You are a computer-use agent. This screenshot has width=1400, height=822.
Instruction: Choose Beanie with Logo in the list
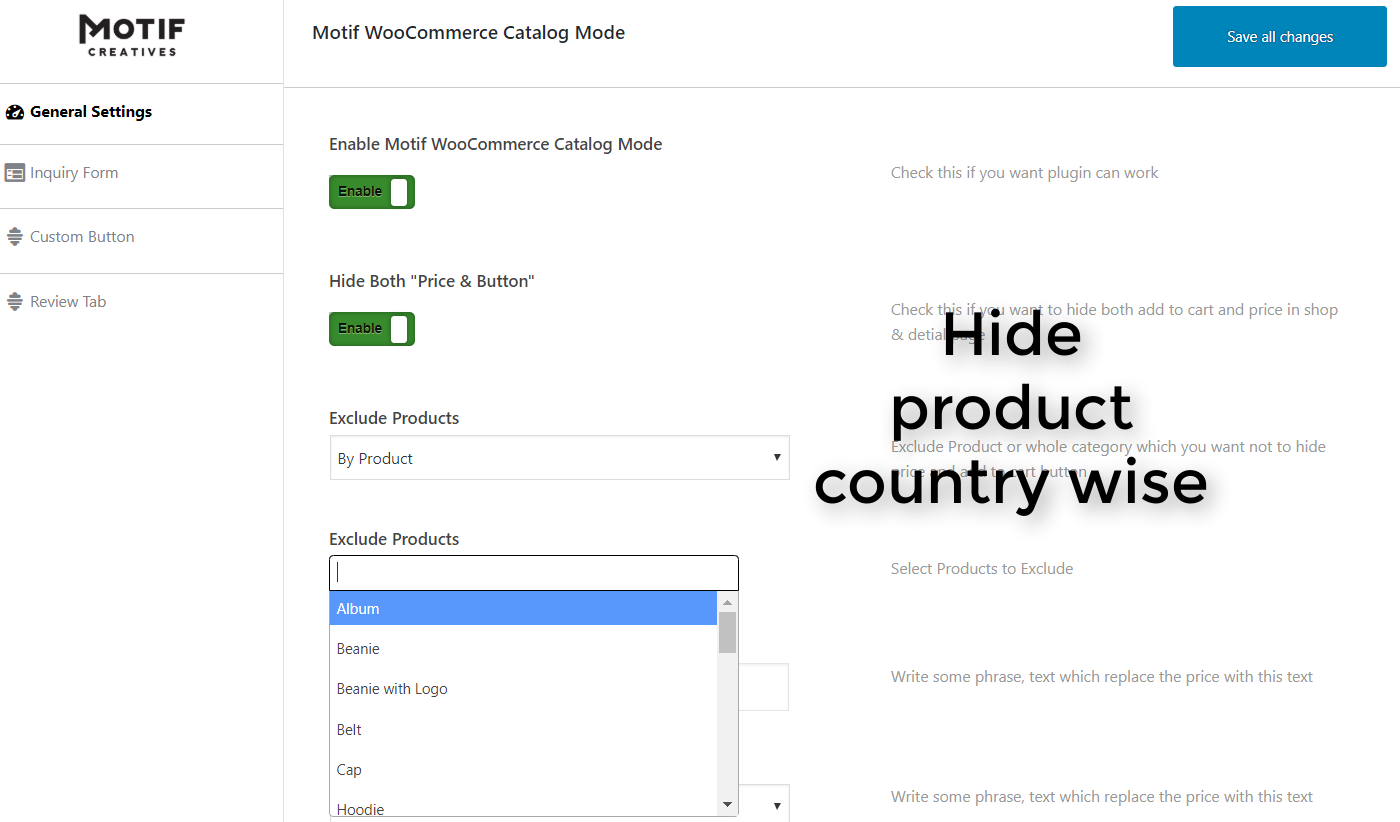pos(523,689)
